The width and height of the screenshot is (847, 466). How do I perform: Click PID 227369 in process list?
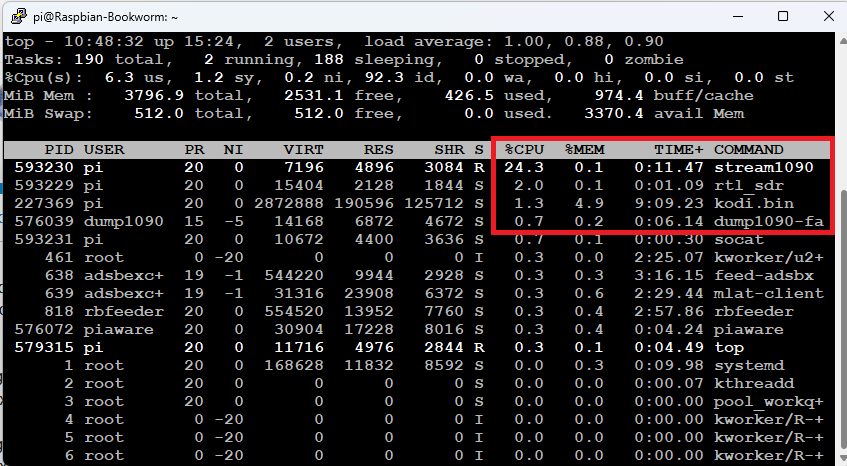44,204
